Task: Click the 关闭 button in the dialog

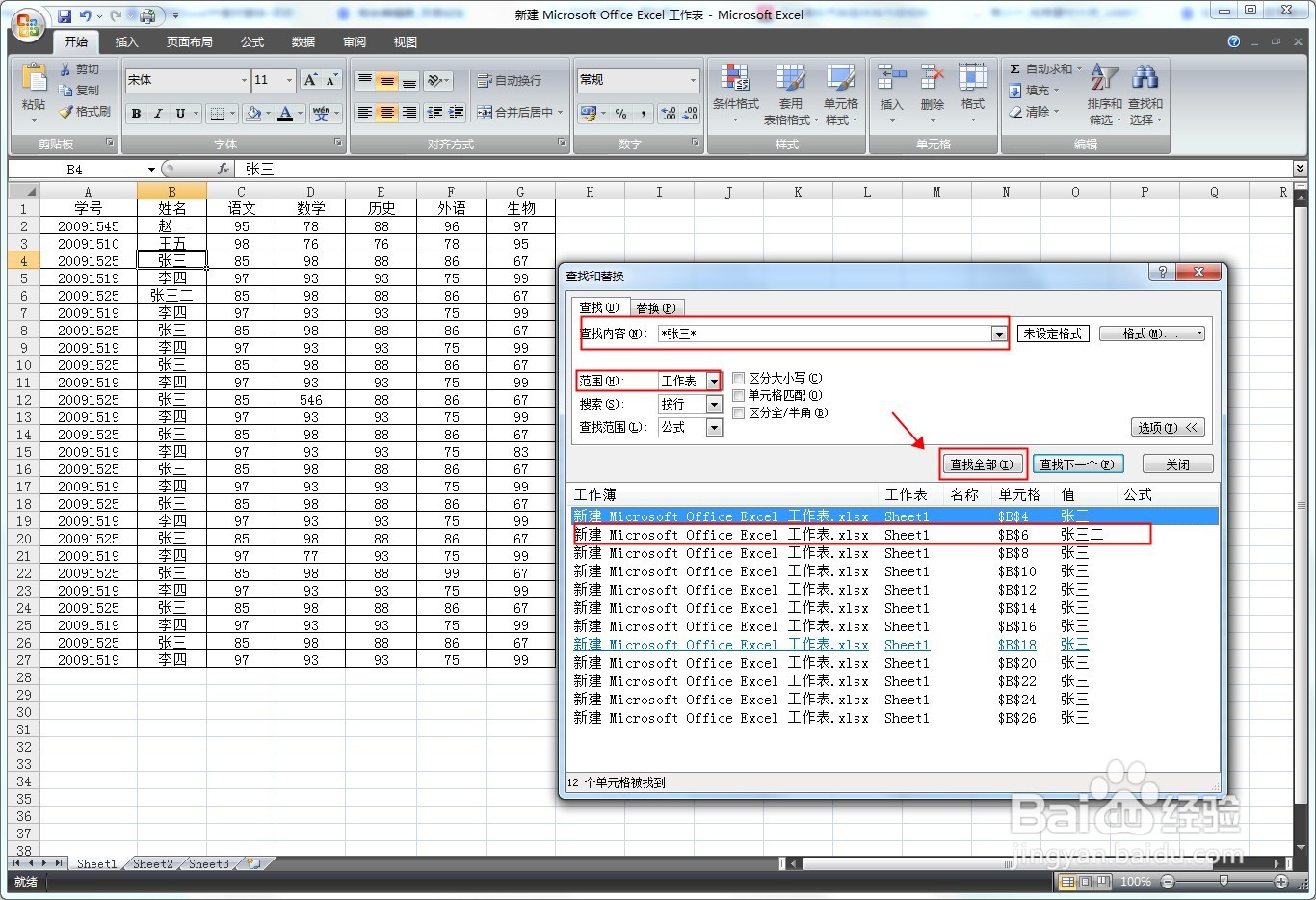Action: [x=1177, y=464]
